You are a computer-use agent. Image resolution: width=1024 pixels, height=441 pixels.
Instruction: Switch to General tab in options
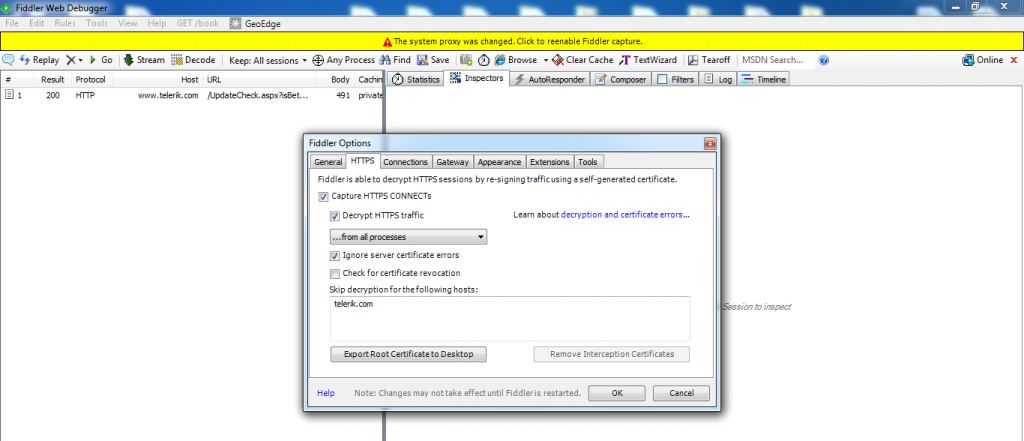(328, 162)
